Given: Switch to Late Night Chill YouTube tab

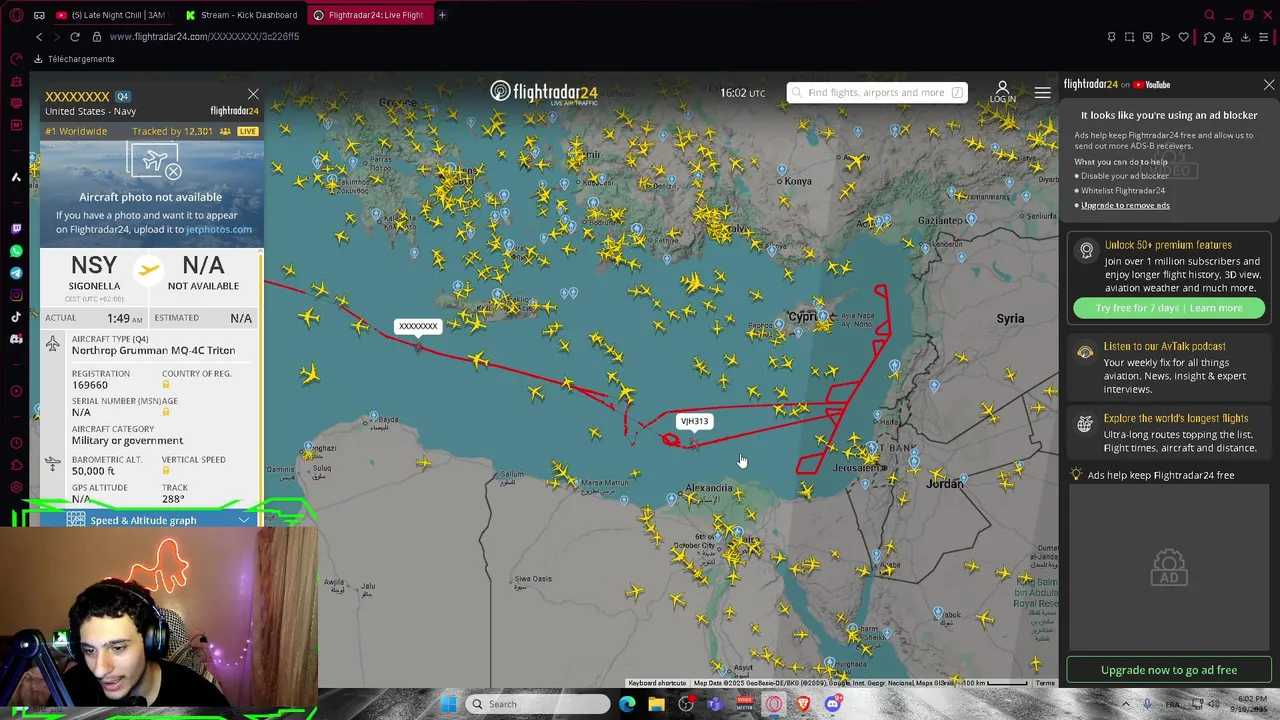Looking at the screenshot, I should pyautogui.click(x=111, y=15).
